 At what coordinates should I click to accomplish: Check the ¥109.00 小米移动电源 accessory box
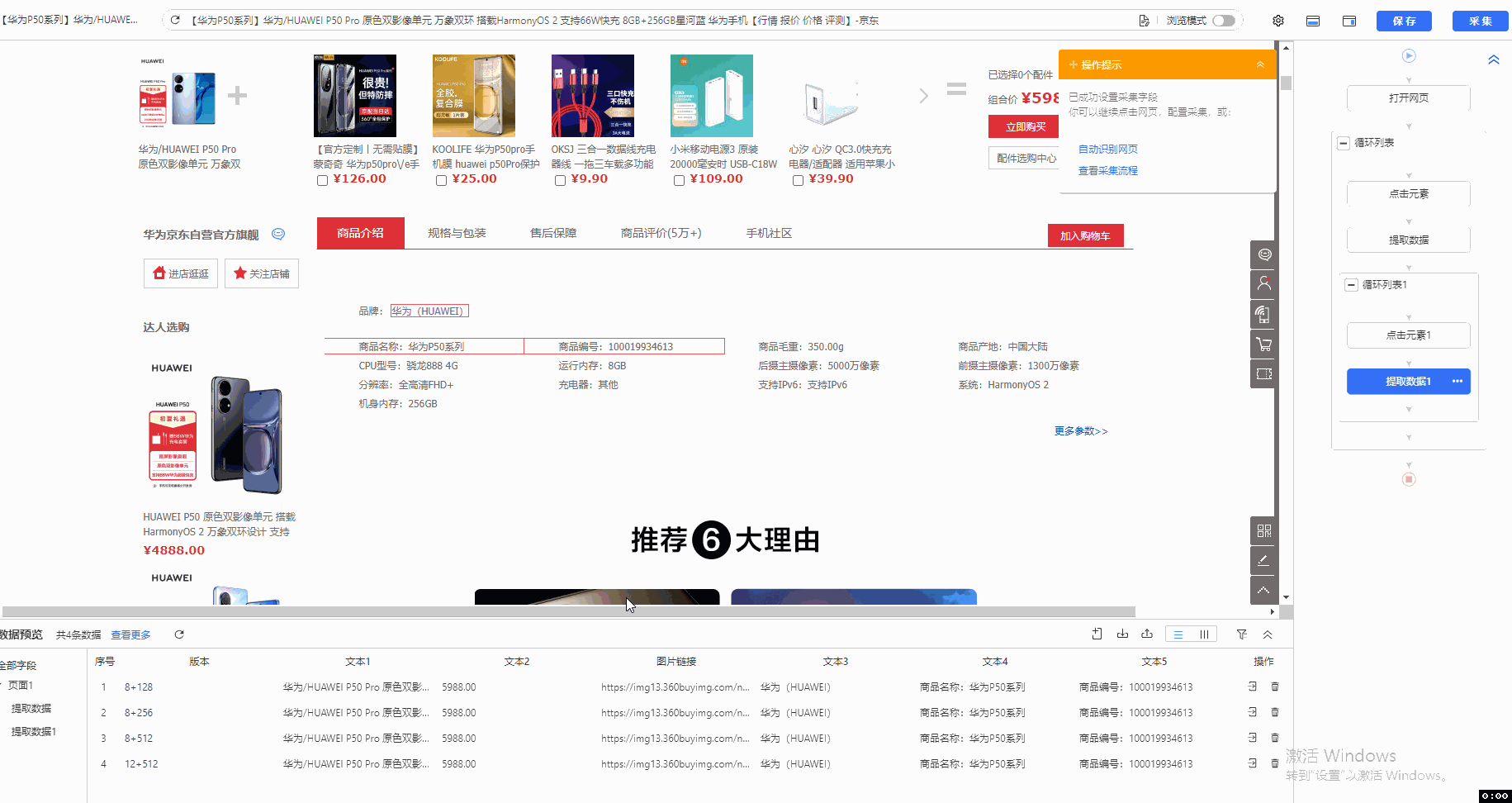pyautogui.click(x=679, y=180)
